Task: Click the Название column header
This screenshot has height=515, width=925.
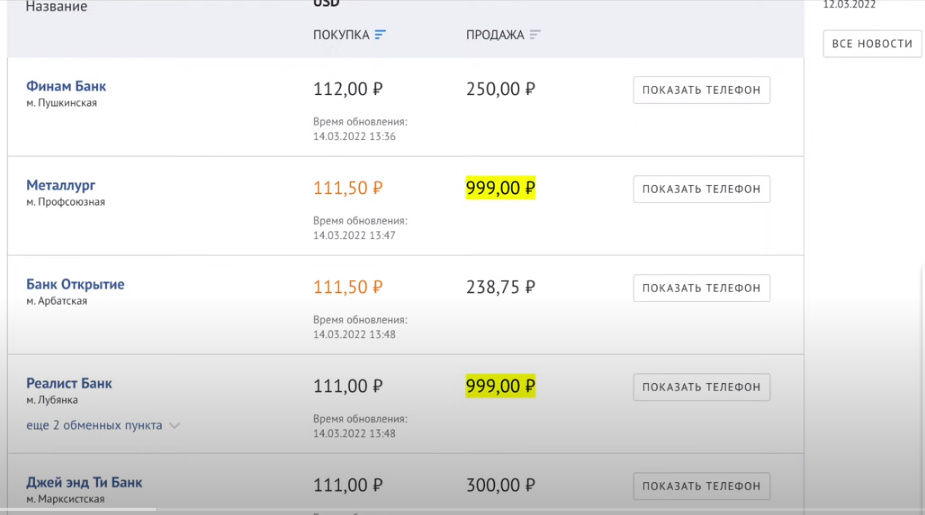Action: pos(56,7)
